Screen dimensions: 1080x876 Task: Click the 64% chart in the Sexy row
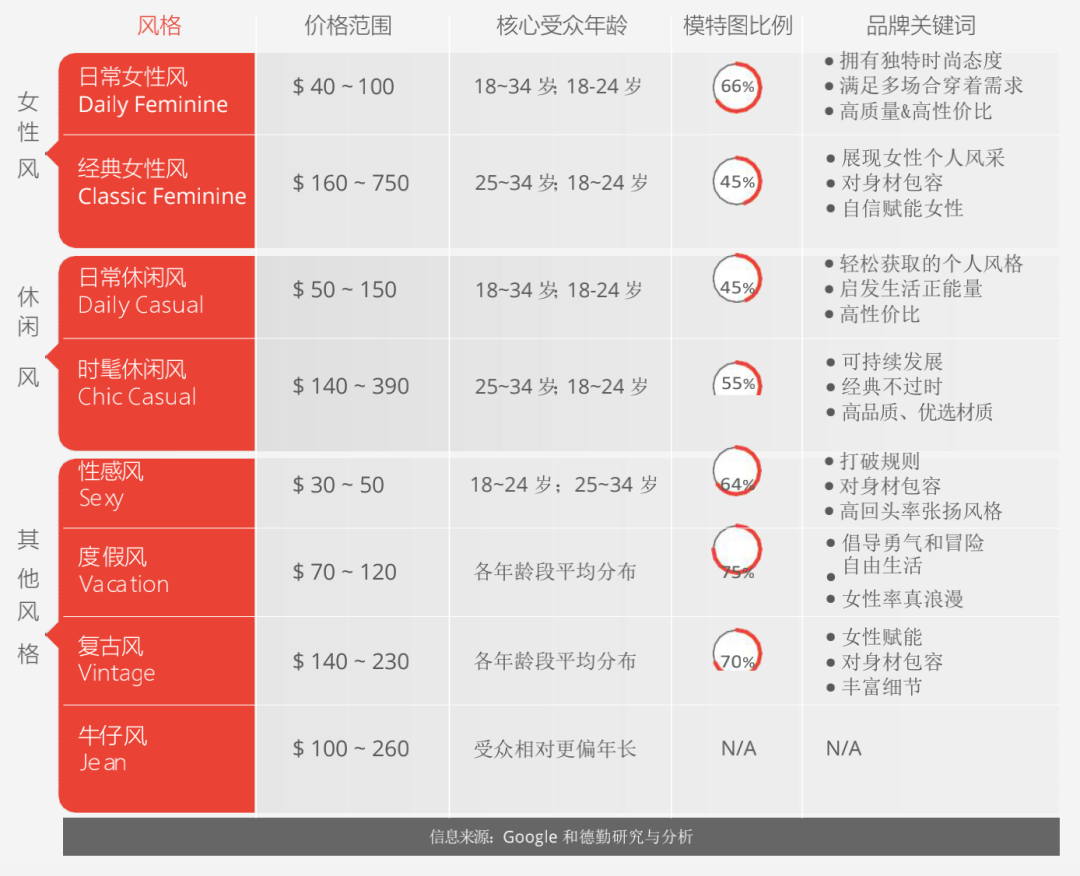click(x=736, y=471)
